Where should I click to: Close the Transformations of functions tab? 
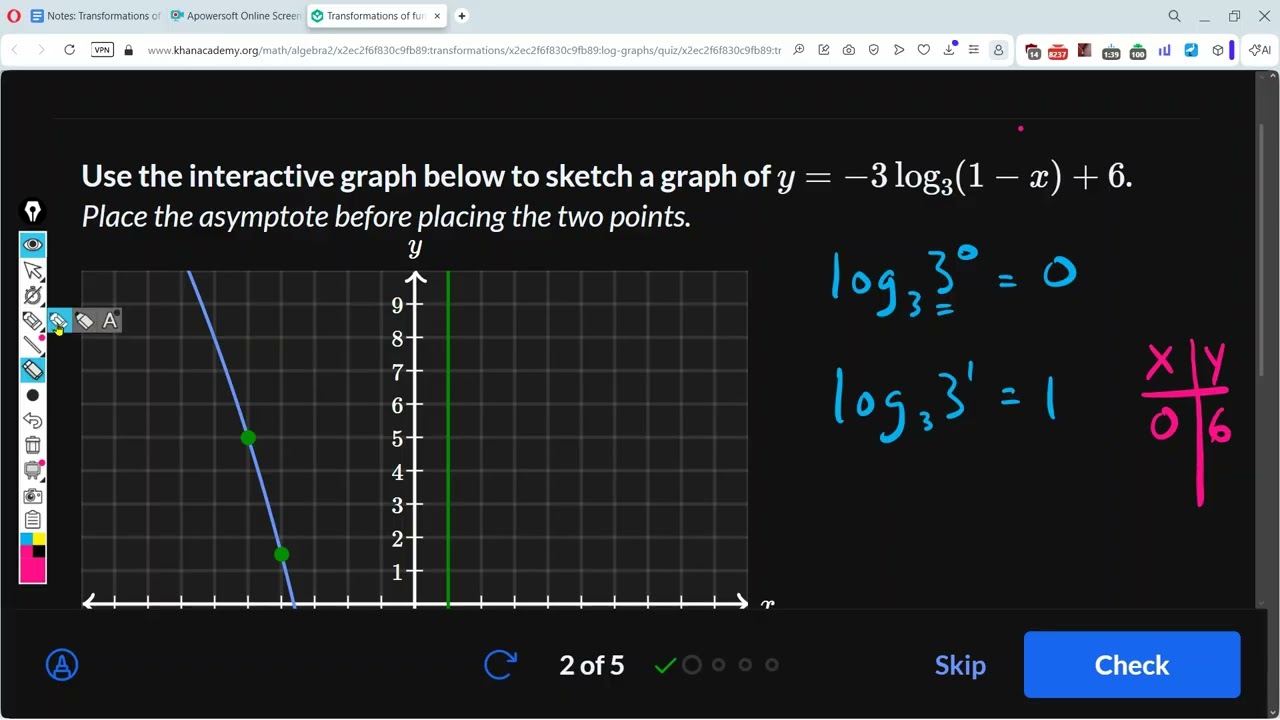437,16
